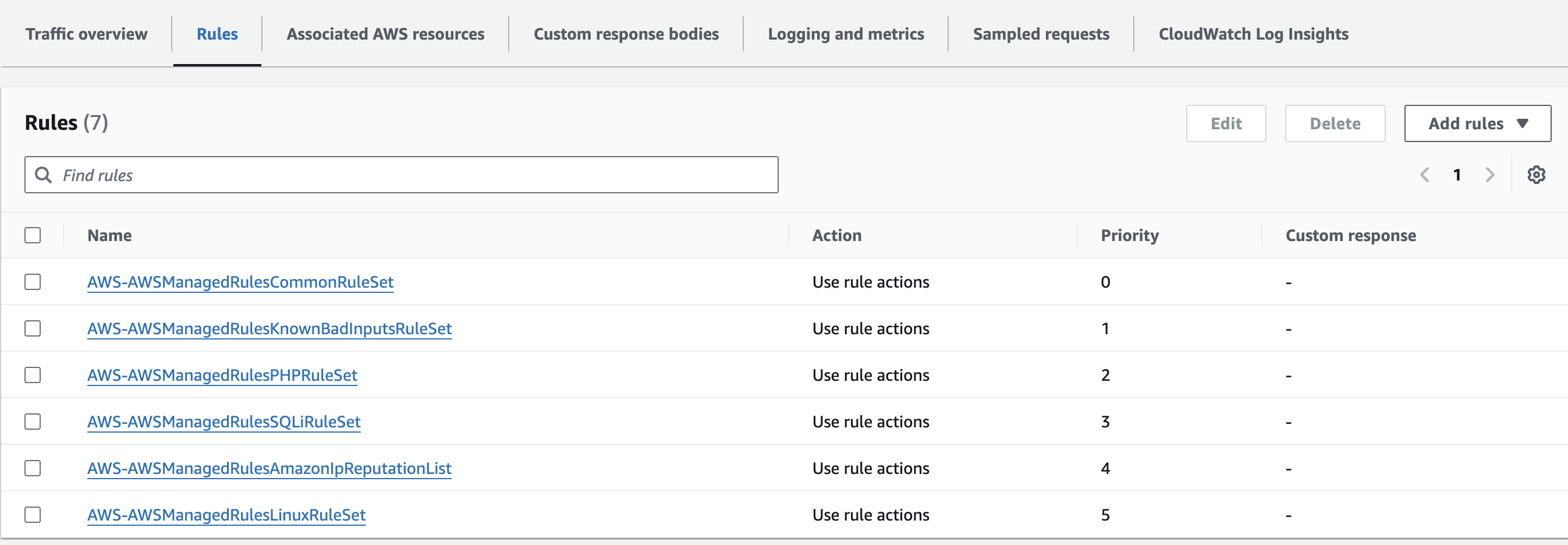This screenshot has width=1568, height=545.
Task: Click page number 1 in pagination
Action: click(1457, 175)
